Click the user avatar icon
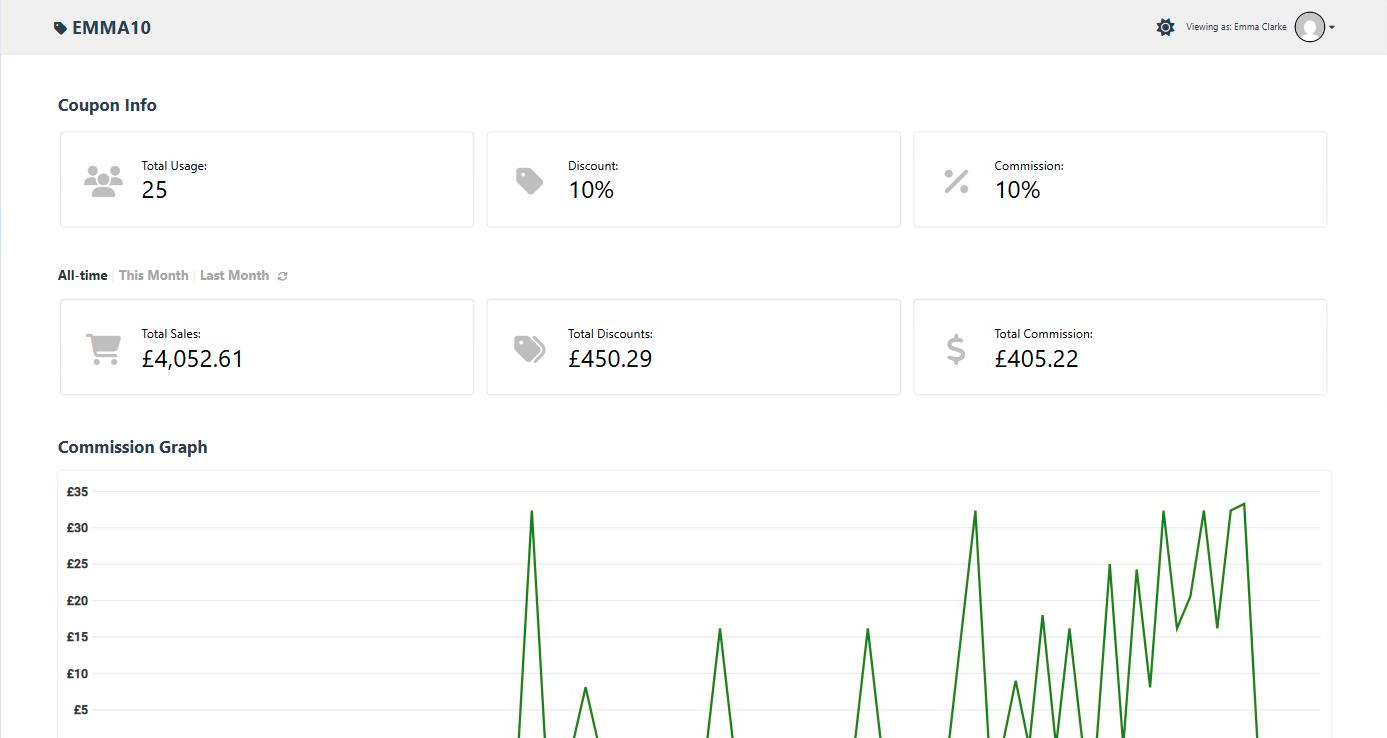The width and height of the screenshot is (1387, 738). [1310, 27]
